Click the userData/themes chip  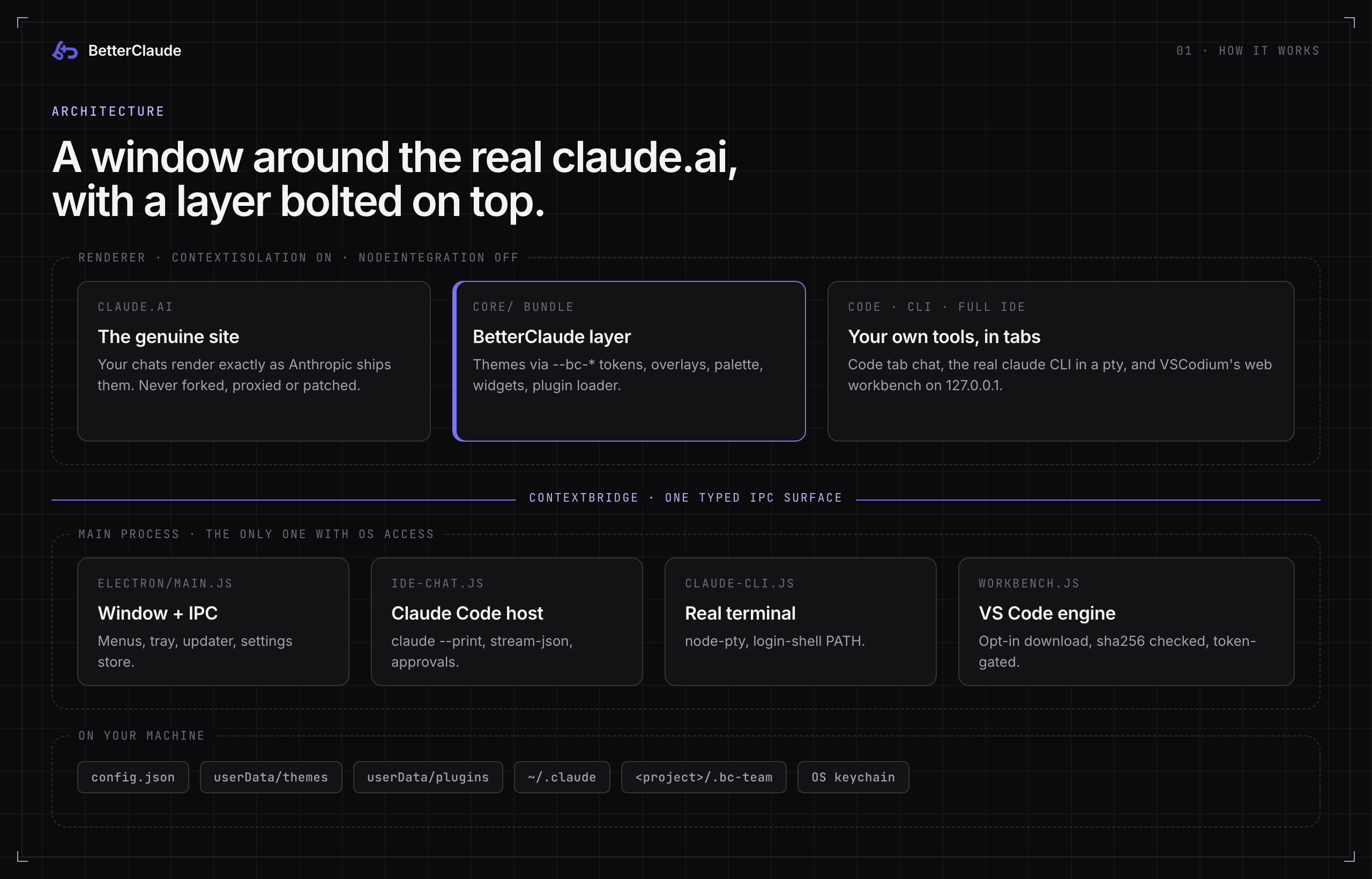[x=271, y=777]
